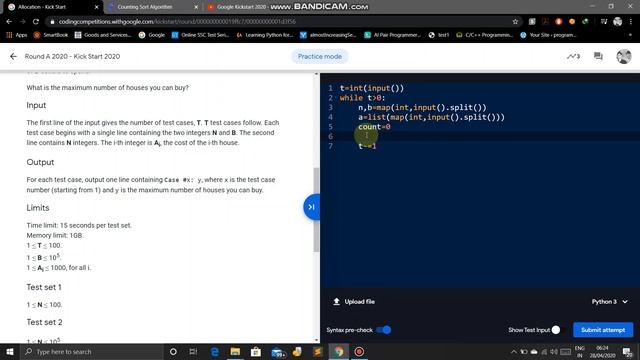Open the Apps bookmarks shortcut
Screen dimensions: 640x360
pyautogui.click(x=17, y=35)
